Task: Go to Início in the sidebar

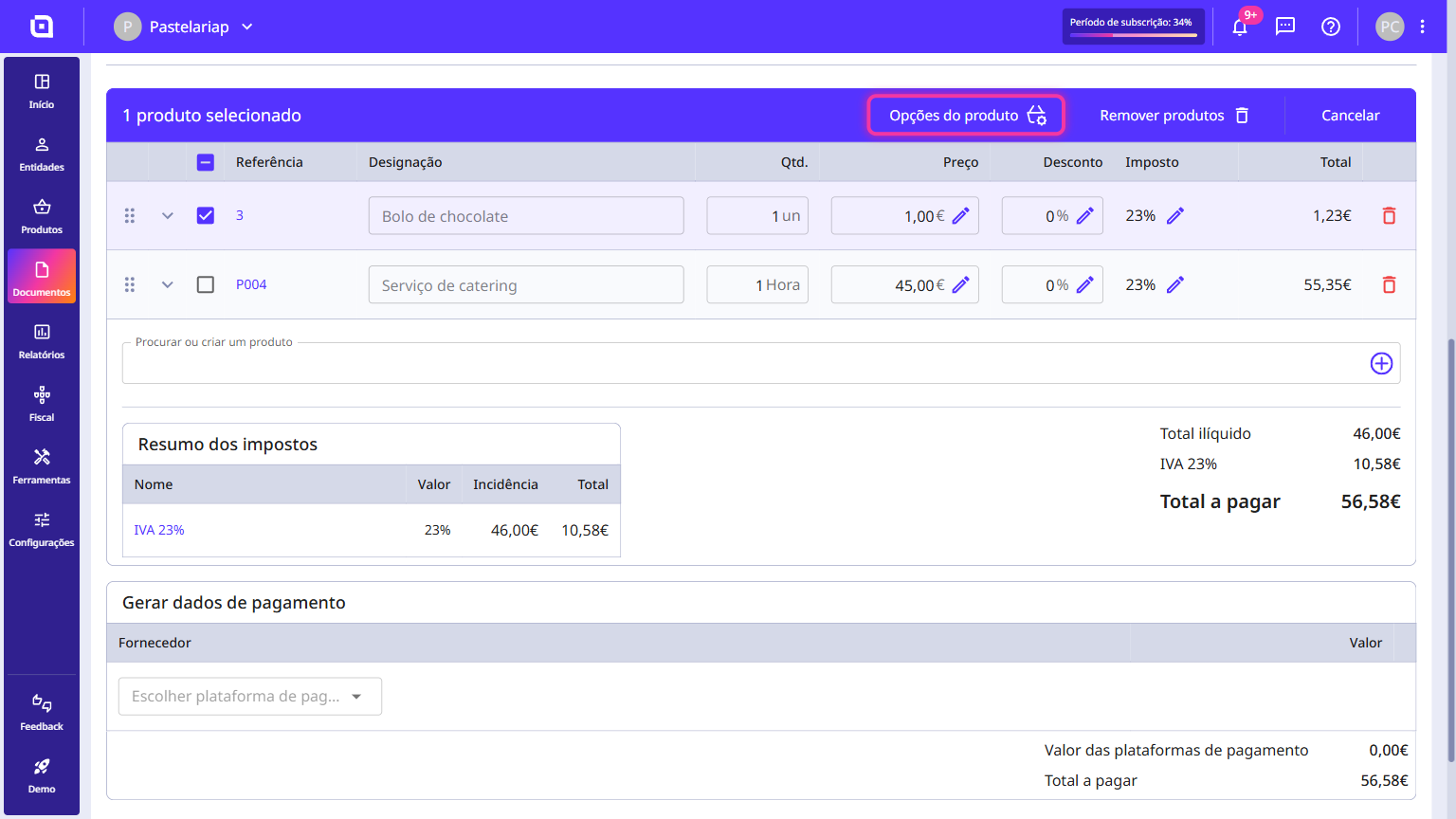Action: click(x=42, y=92)
